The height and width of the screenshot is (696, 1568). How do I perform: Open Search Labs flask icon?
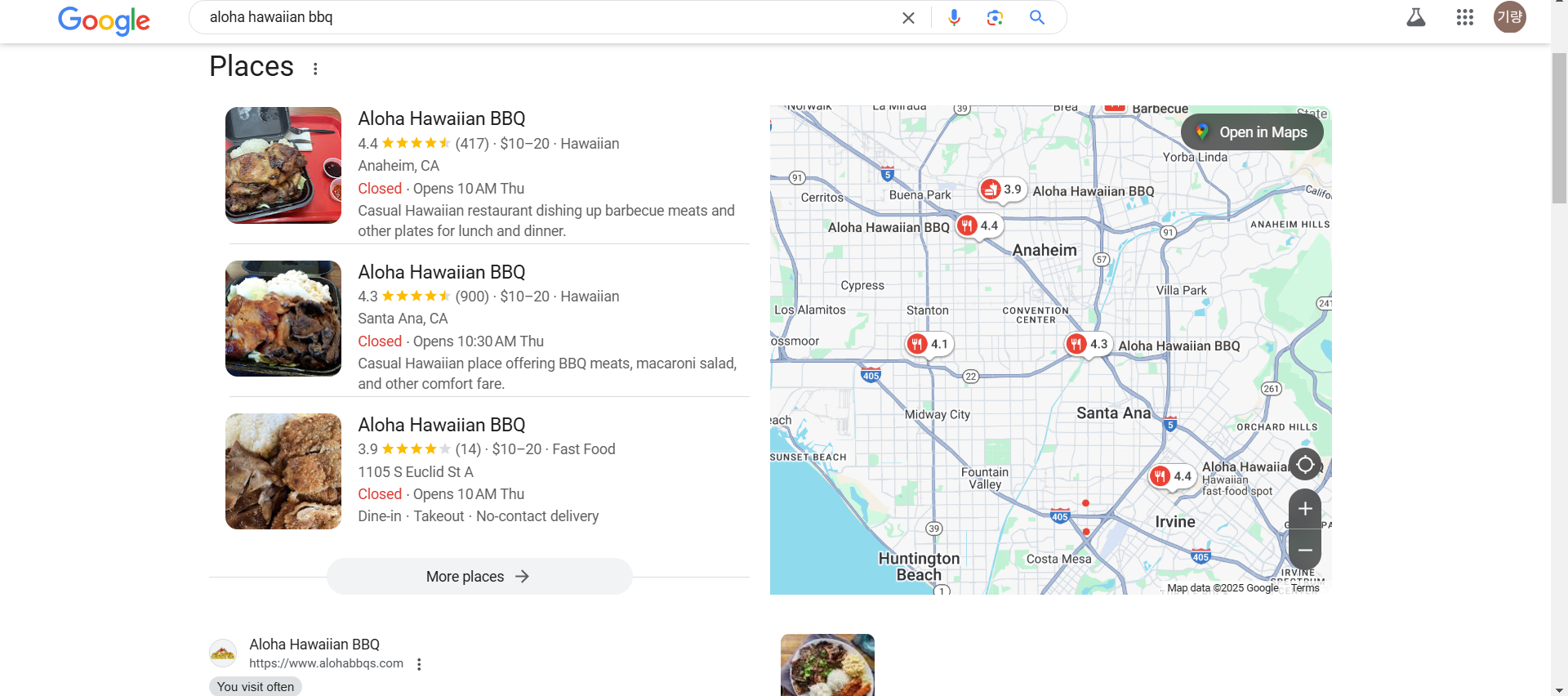coord(1416,17)
